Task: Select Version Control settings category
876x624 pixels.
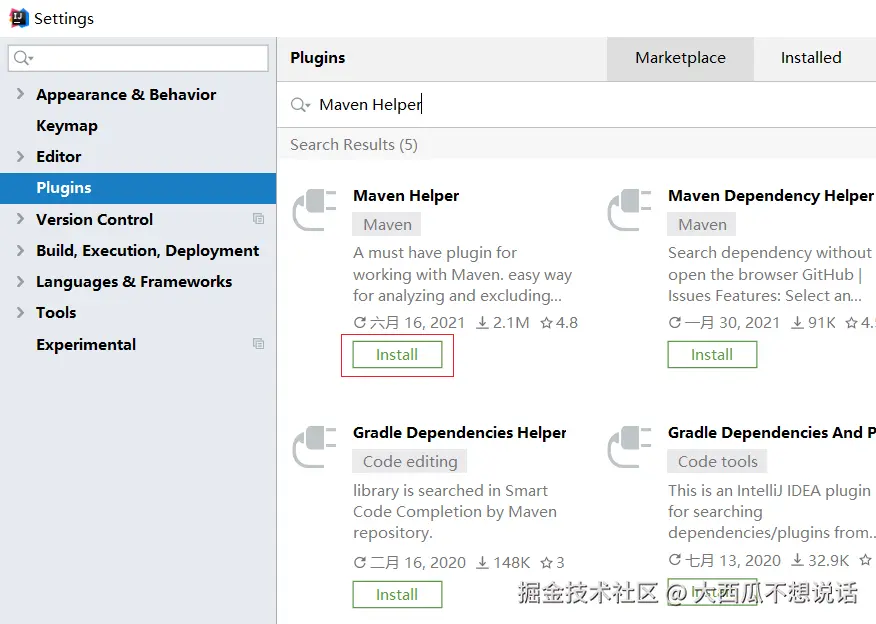Action: (94, 220)
